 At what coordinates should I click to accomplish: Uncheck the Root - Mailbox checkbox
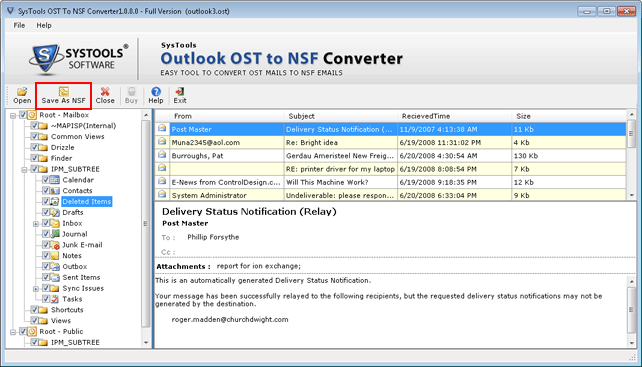click(x=23, y=115)
